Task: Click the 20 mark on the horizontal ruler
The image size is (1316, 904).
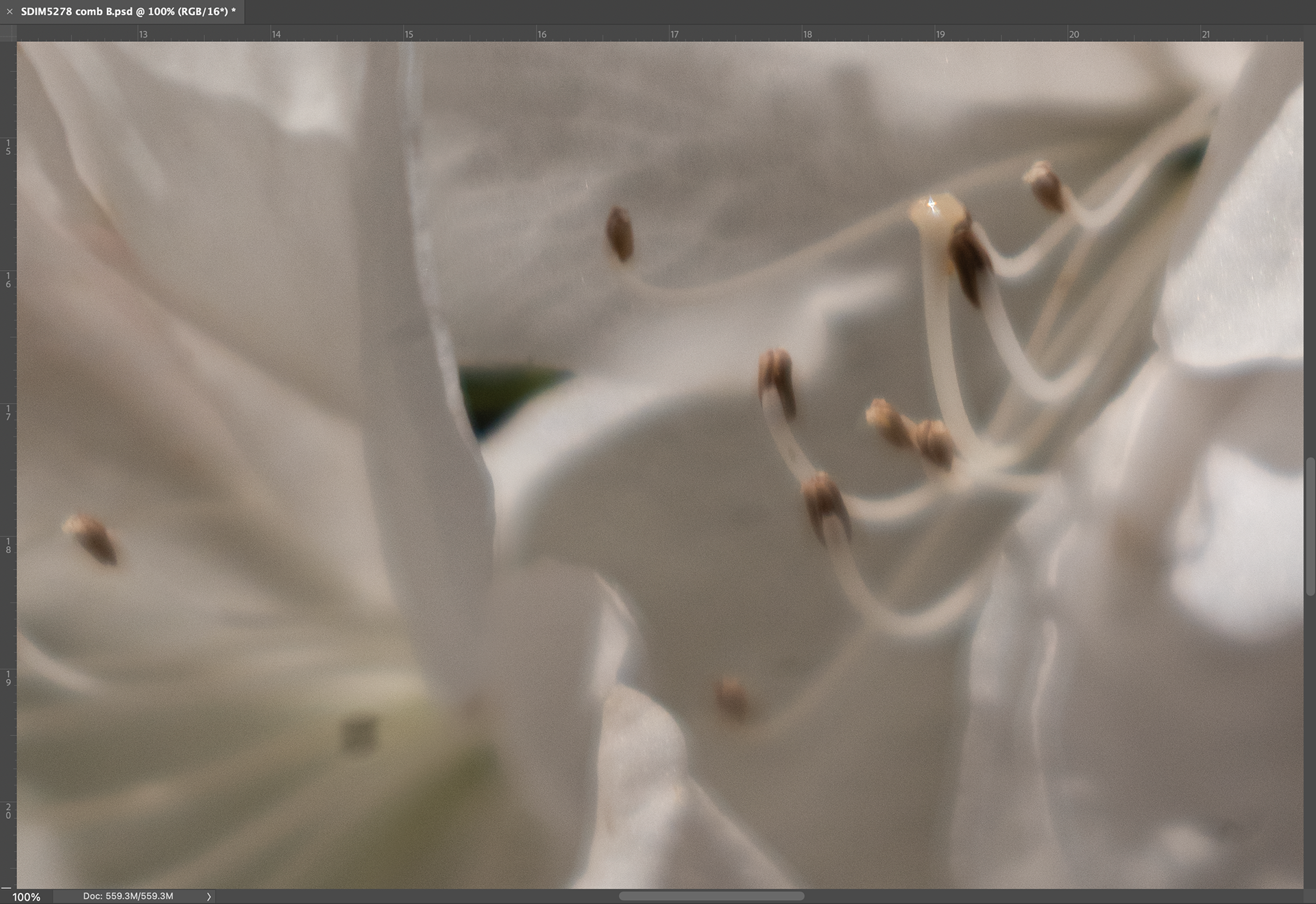Action: [1074, 34]
